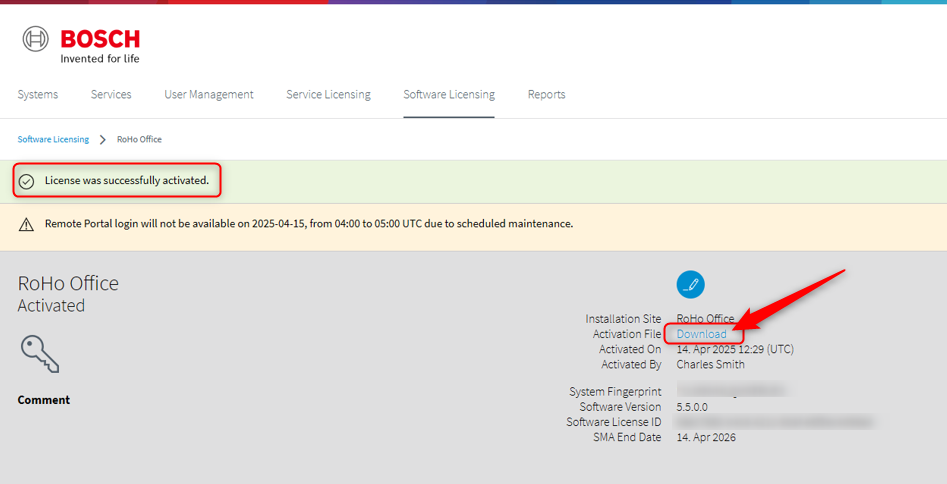
Task: Switch to the Service Licensing tab
Action: coord(328,94)
